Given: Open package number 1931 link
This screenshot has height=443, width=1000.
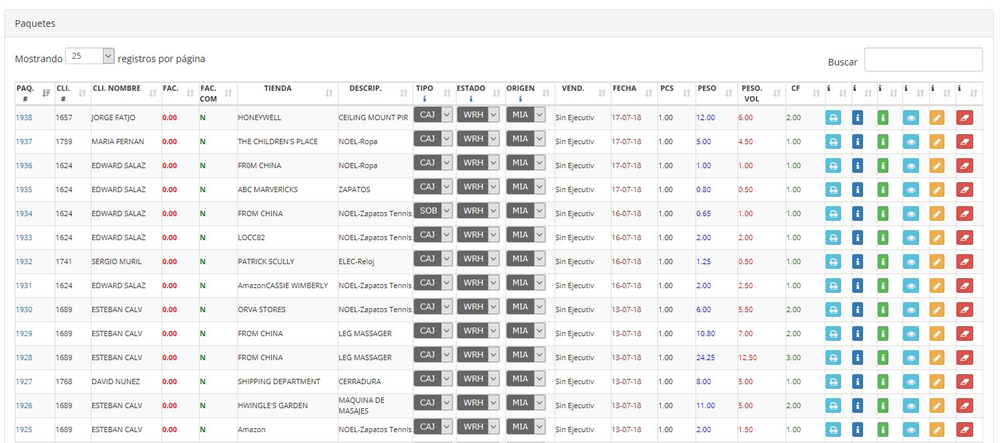Looking at the screenshot, I should [24, 286].
